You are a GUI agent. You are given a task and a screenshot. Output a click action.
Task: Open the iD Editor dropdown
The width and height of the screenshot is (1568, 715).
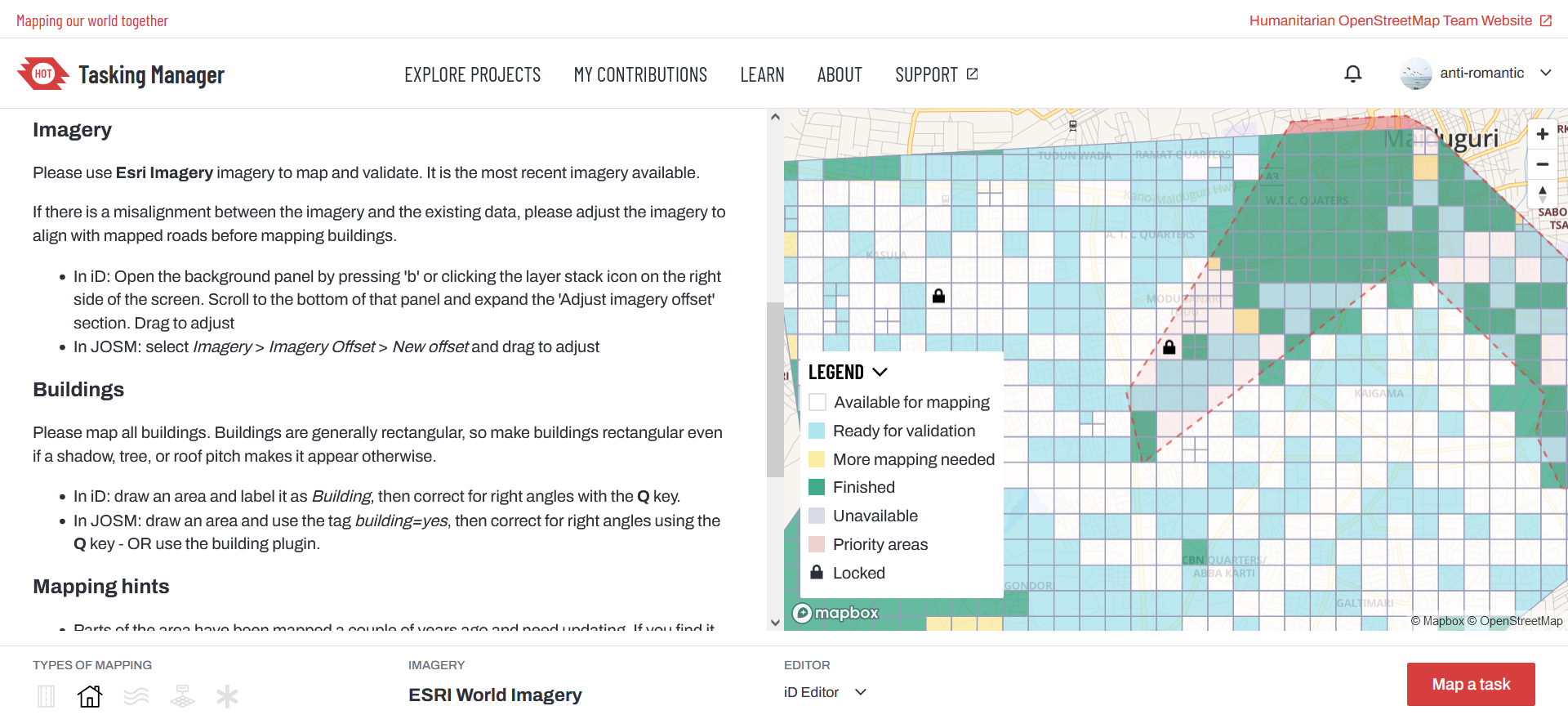coord(825,692)
